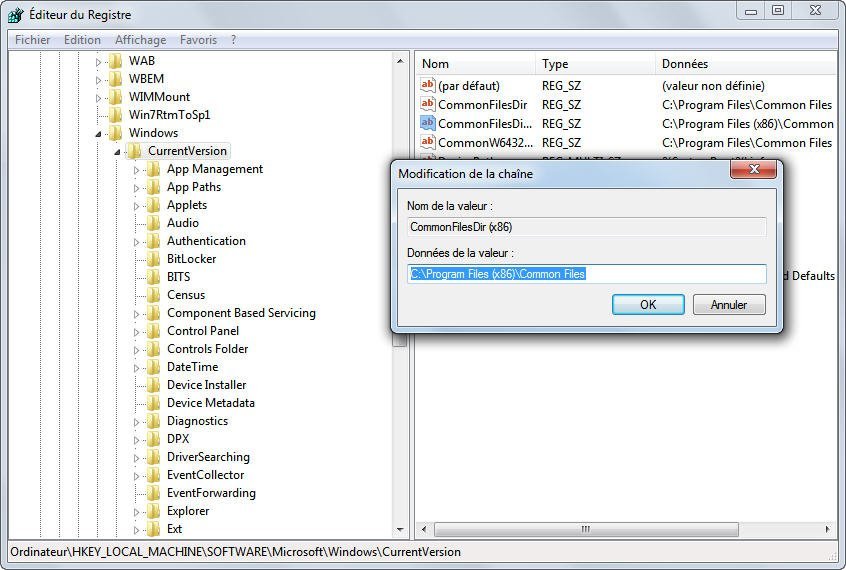The height and width of the screenshot is (570, 846).
Task: Open the Affichage menu
Action: tap(140, 40)
